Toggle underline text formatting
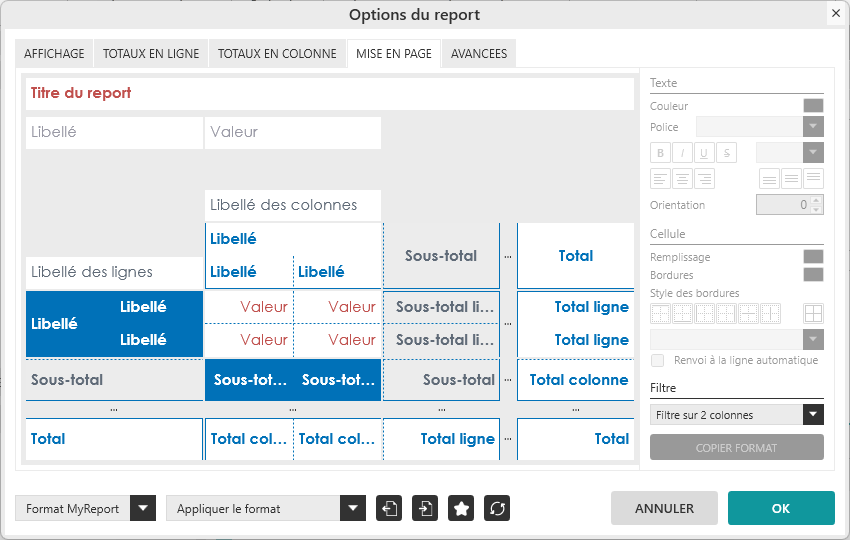The width and height of the screenshot is (850, 540). point(704,153)
